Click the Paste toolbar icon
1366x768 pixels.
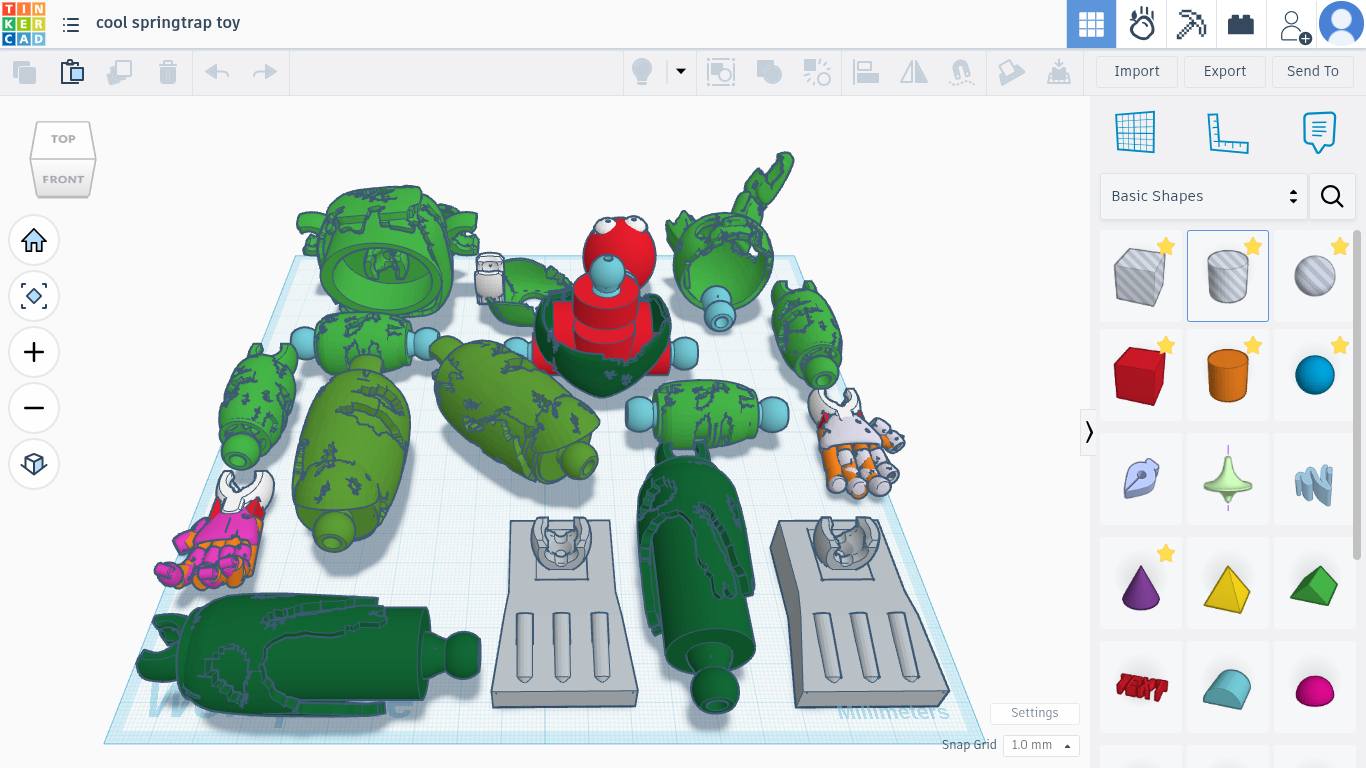tap(72, 72)
